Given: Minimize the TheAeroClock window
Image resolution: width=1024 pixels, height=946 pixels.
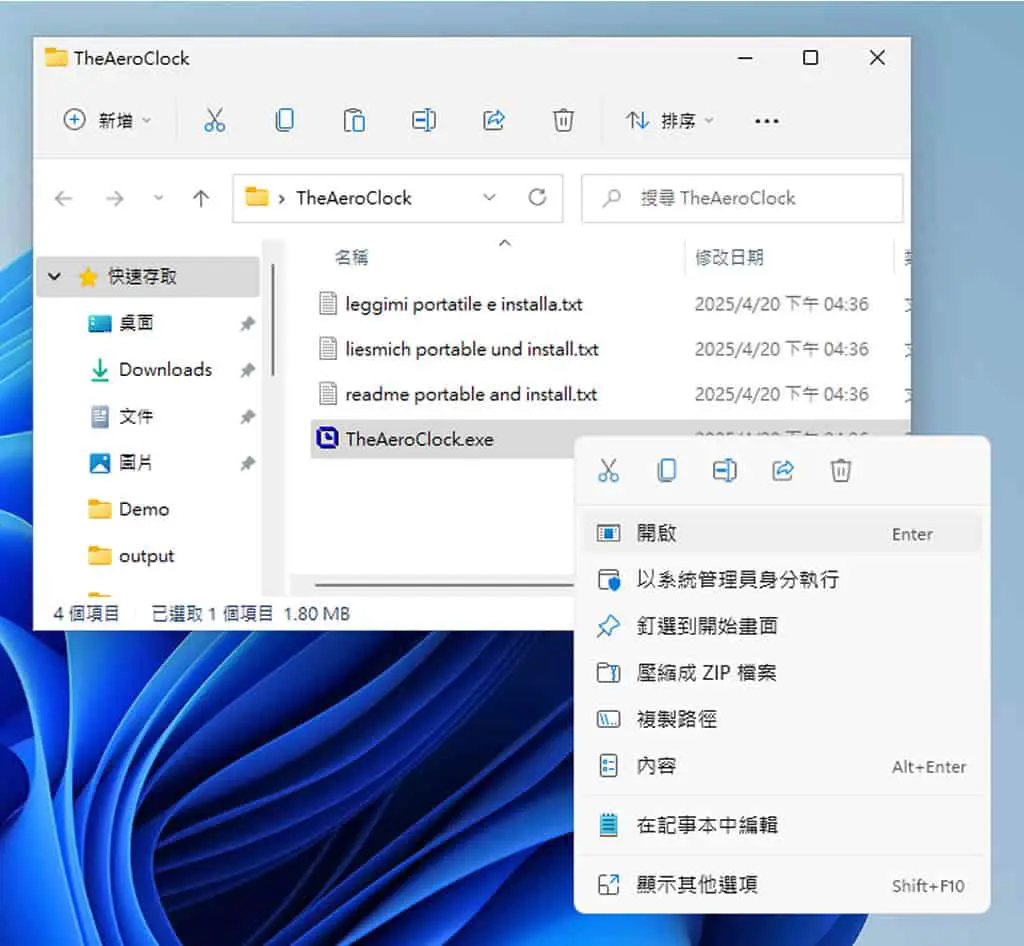Looking at the screenshot, I should pyautogui.click(x=745, y=58).
